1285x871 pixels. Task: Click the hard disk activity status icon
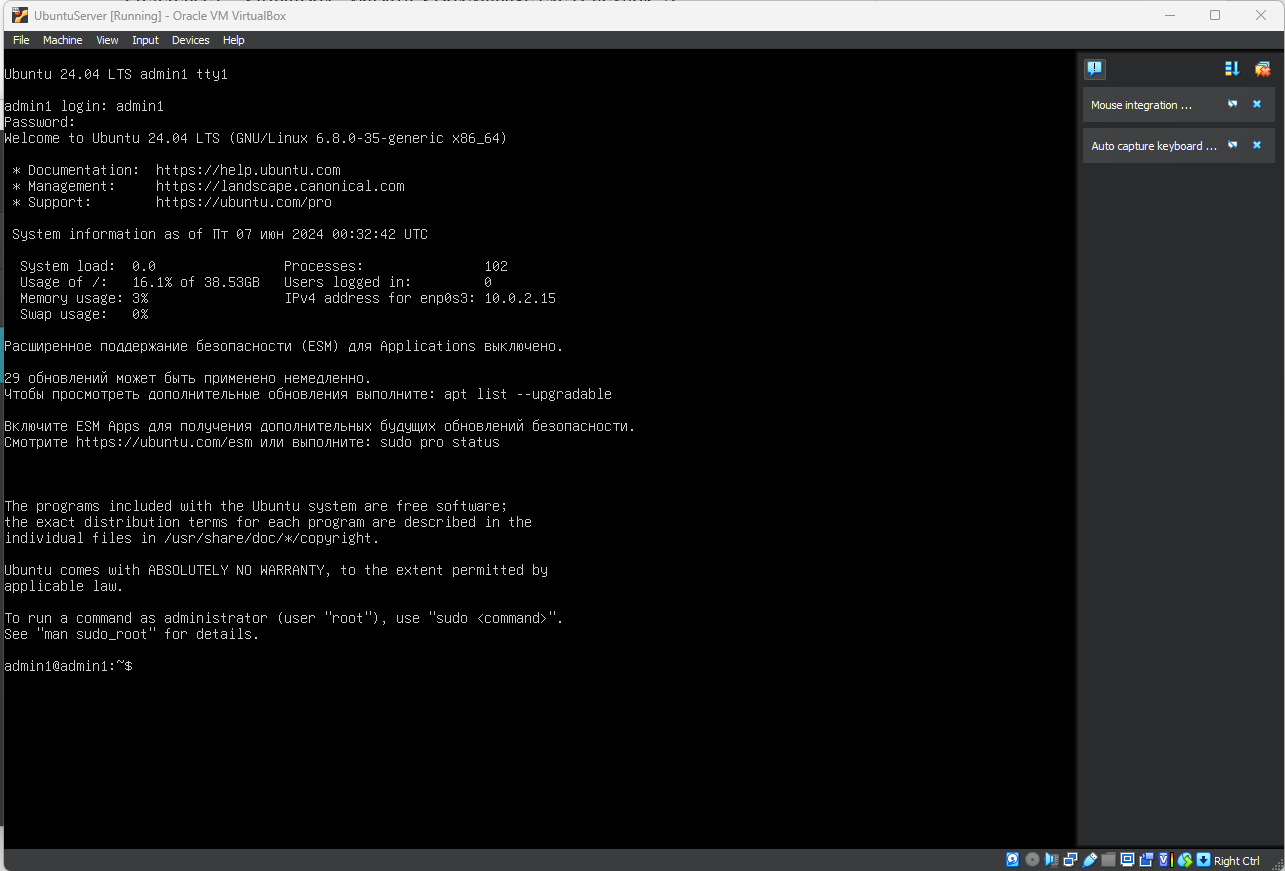point(1012,860)
